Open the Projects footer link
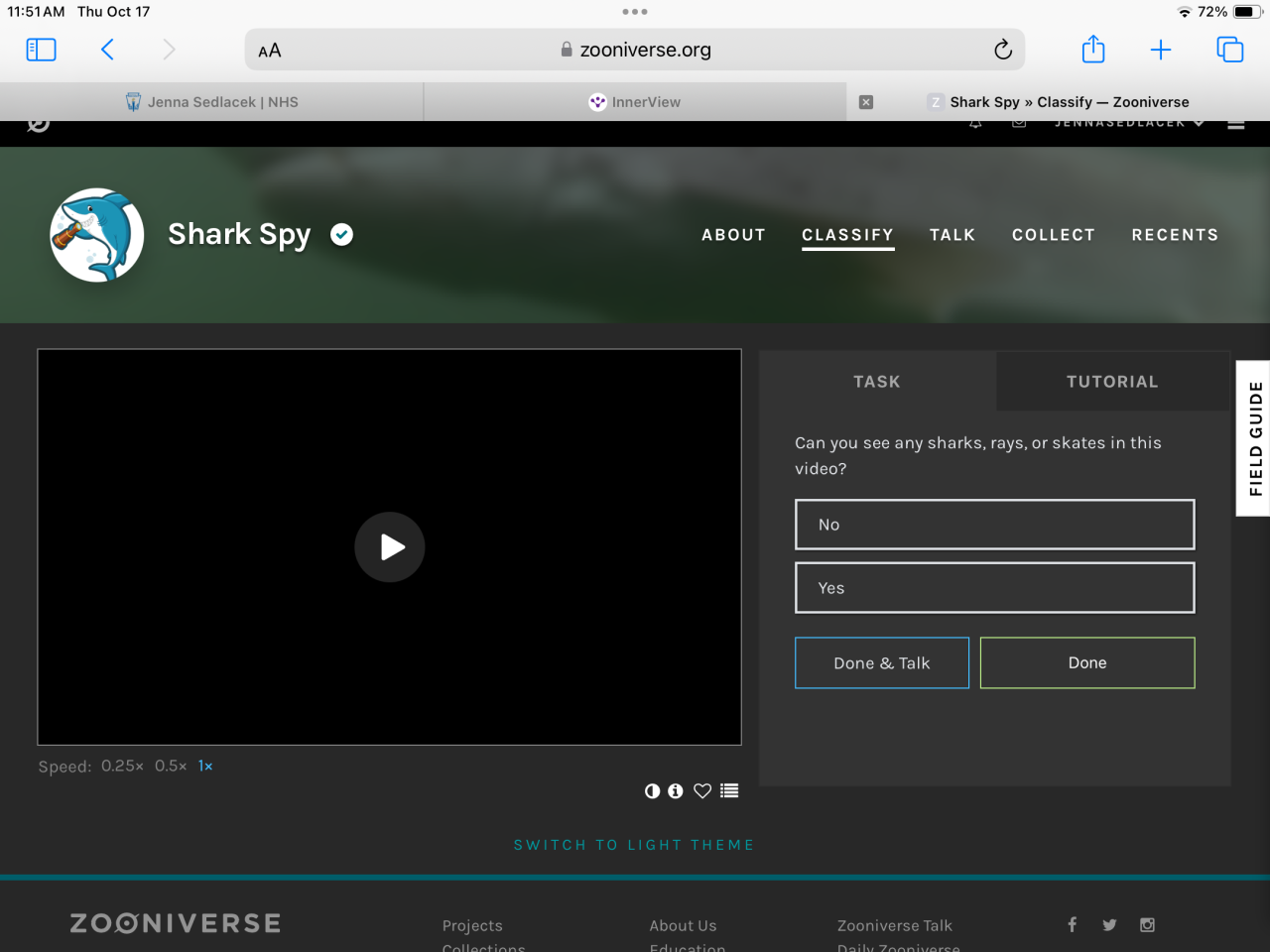 tap(472, 925)
